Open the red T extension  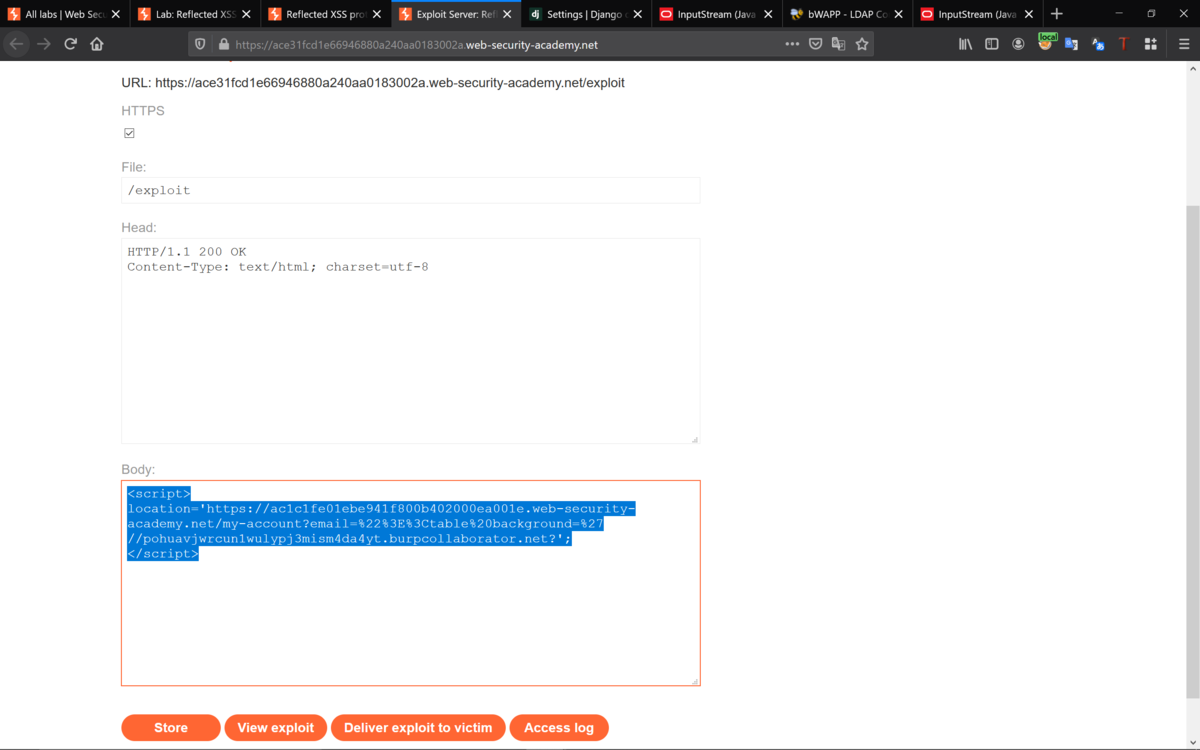coord(1124,44)
